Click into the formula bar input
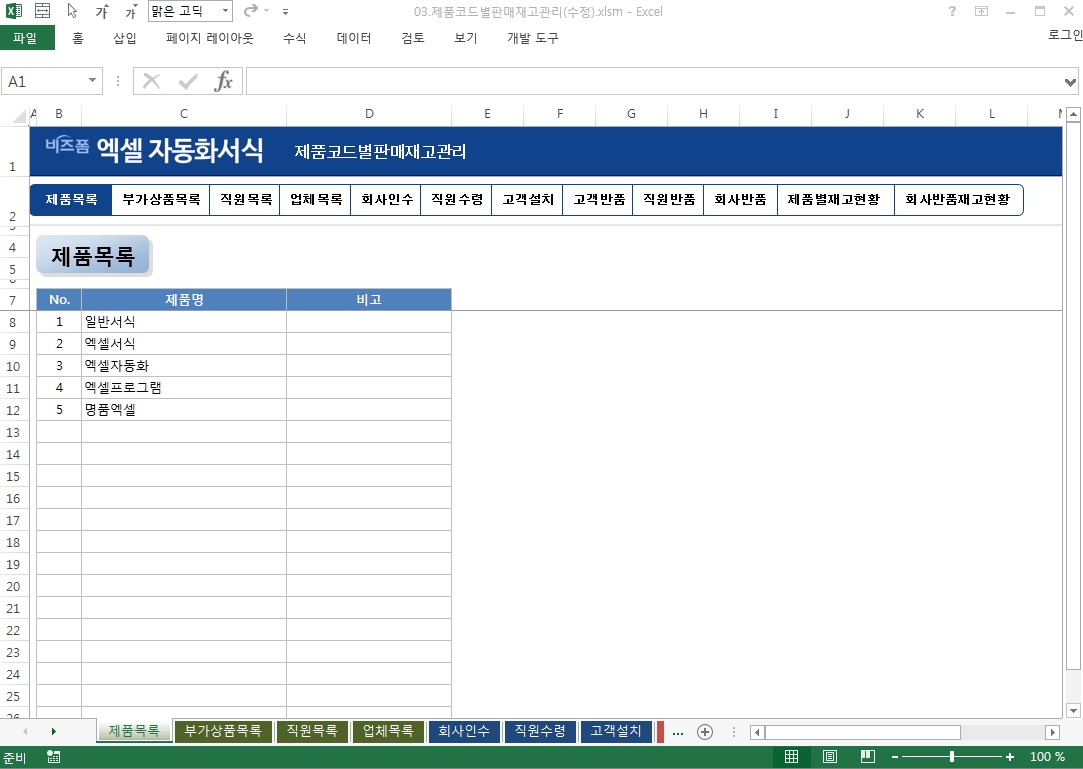1083x769 pixels. pos(654,82)
